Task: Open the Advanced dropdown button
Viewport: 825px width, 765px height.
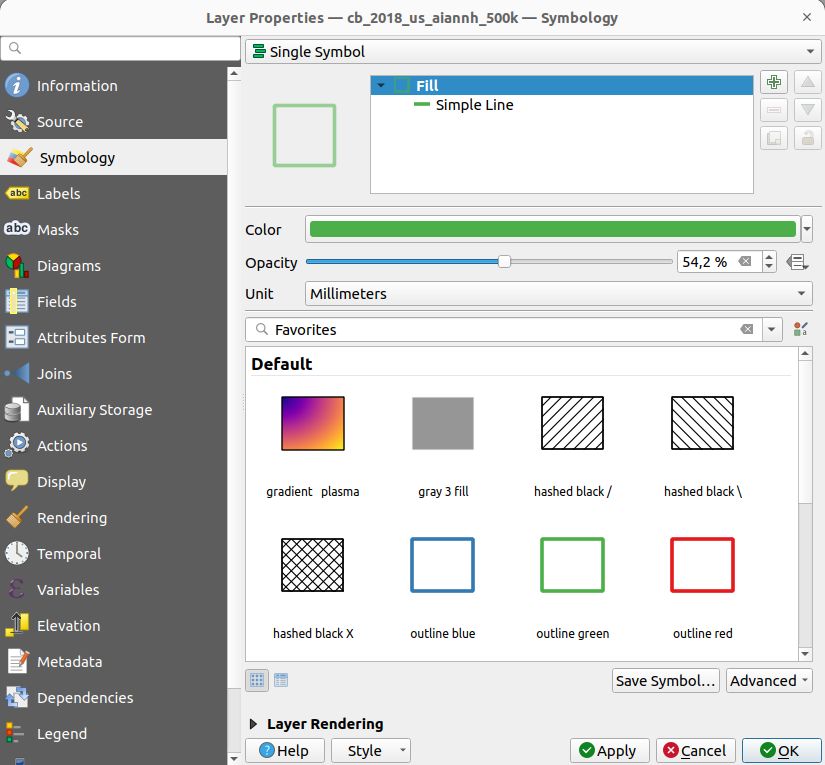Action: [x=769, y=680]
